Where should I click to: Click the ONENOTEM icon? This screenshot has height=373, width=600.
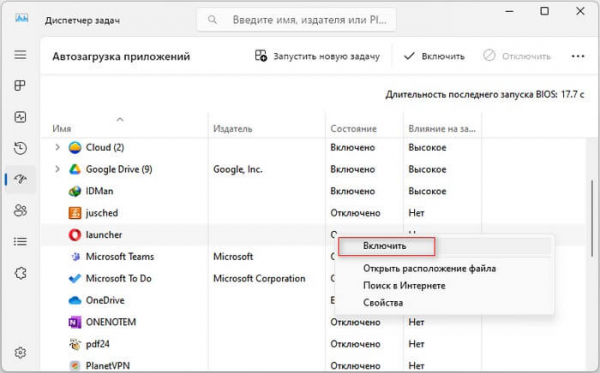click(75, 322)
